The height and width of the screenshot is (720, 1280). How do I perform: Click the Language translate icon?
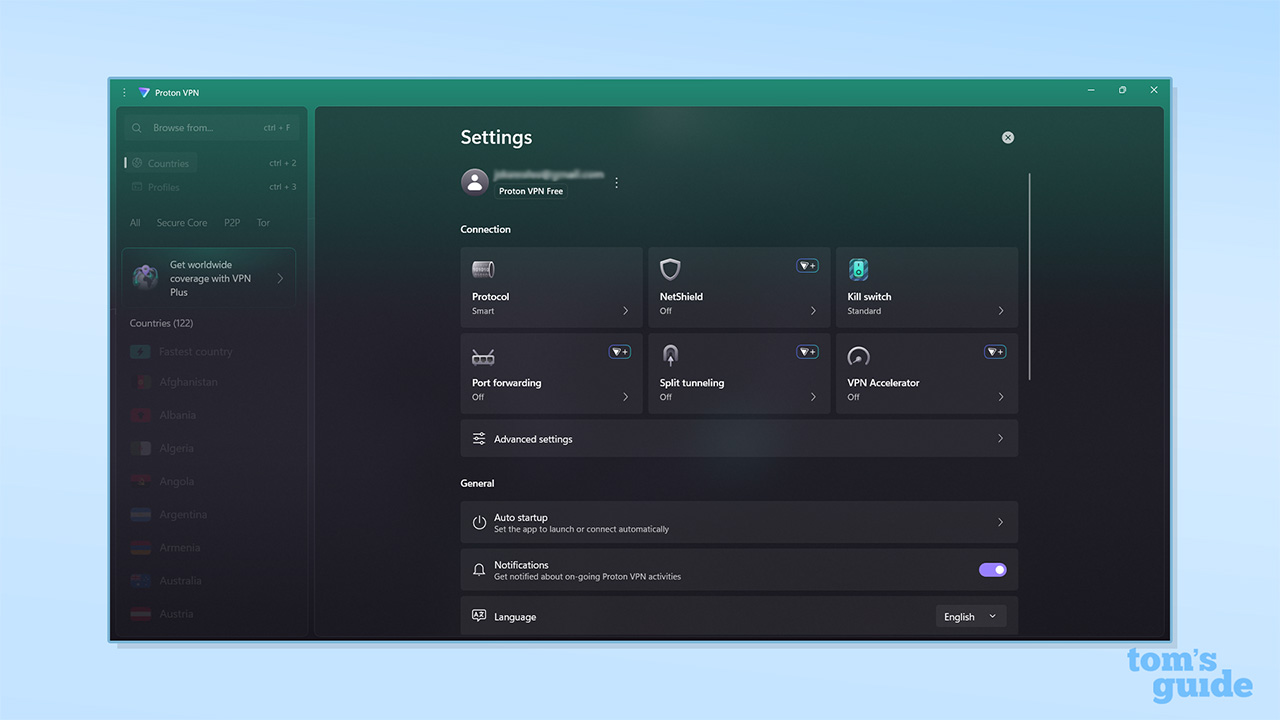click(x=479, y=617)
